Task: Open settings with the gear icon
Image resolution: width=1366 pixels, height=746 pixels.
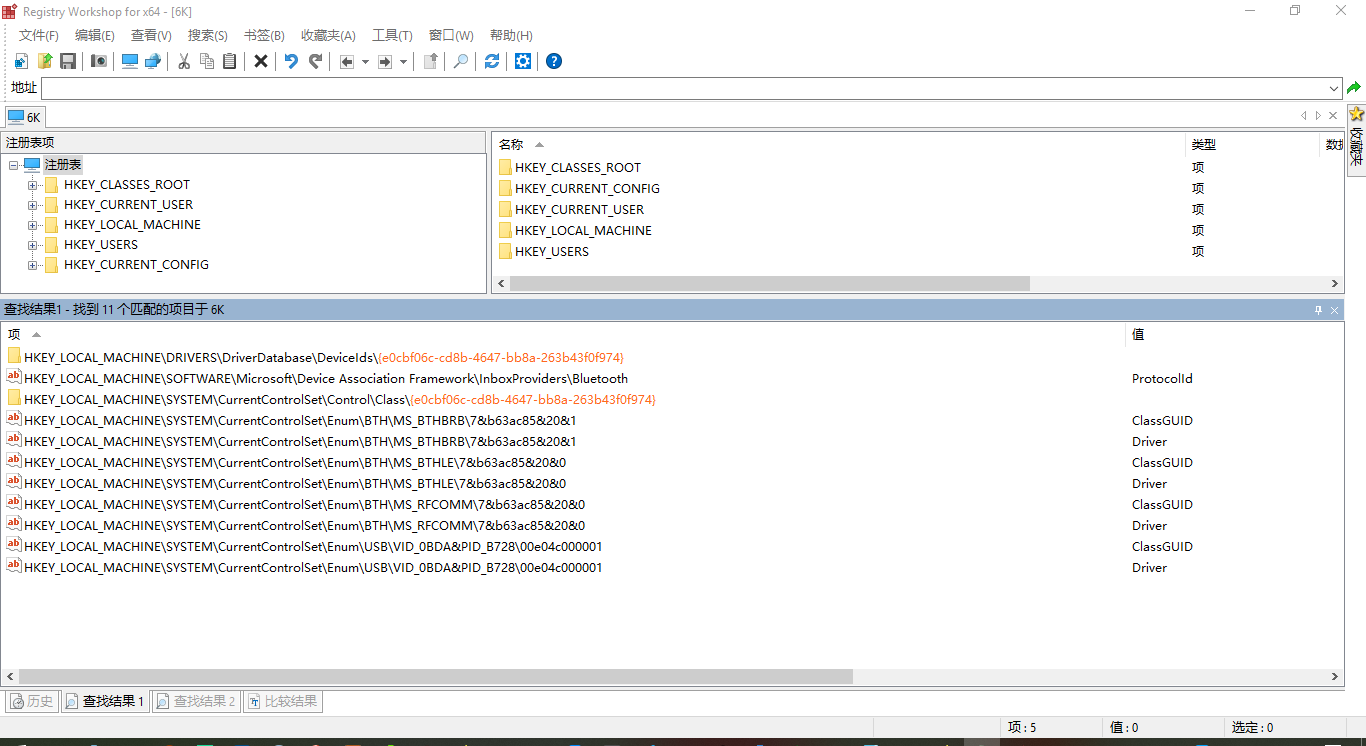Action: click(523, 61)
